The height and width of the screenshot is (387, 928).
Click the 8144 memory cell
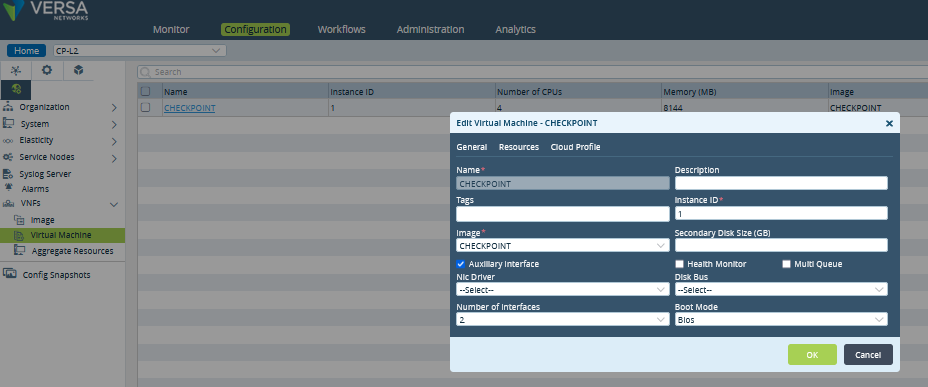tap(673, 108)
